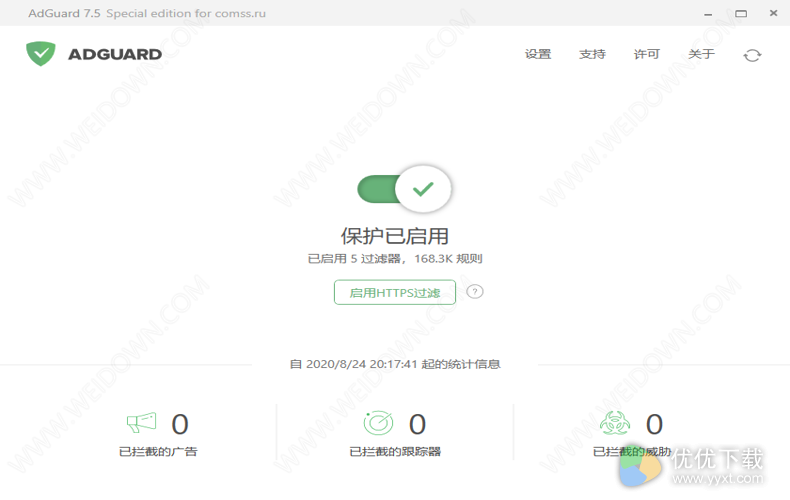This screenshot has height=500, width=790.
Task: Click the blocked trackers radar icon
Action: 378,423
